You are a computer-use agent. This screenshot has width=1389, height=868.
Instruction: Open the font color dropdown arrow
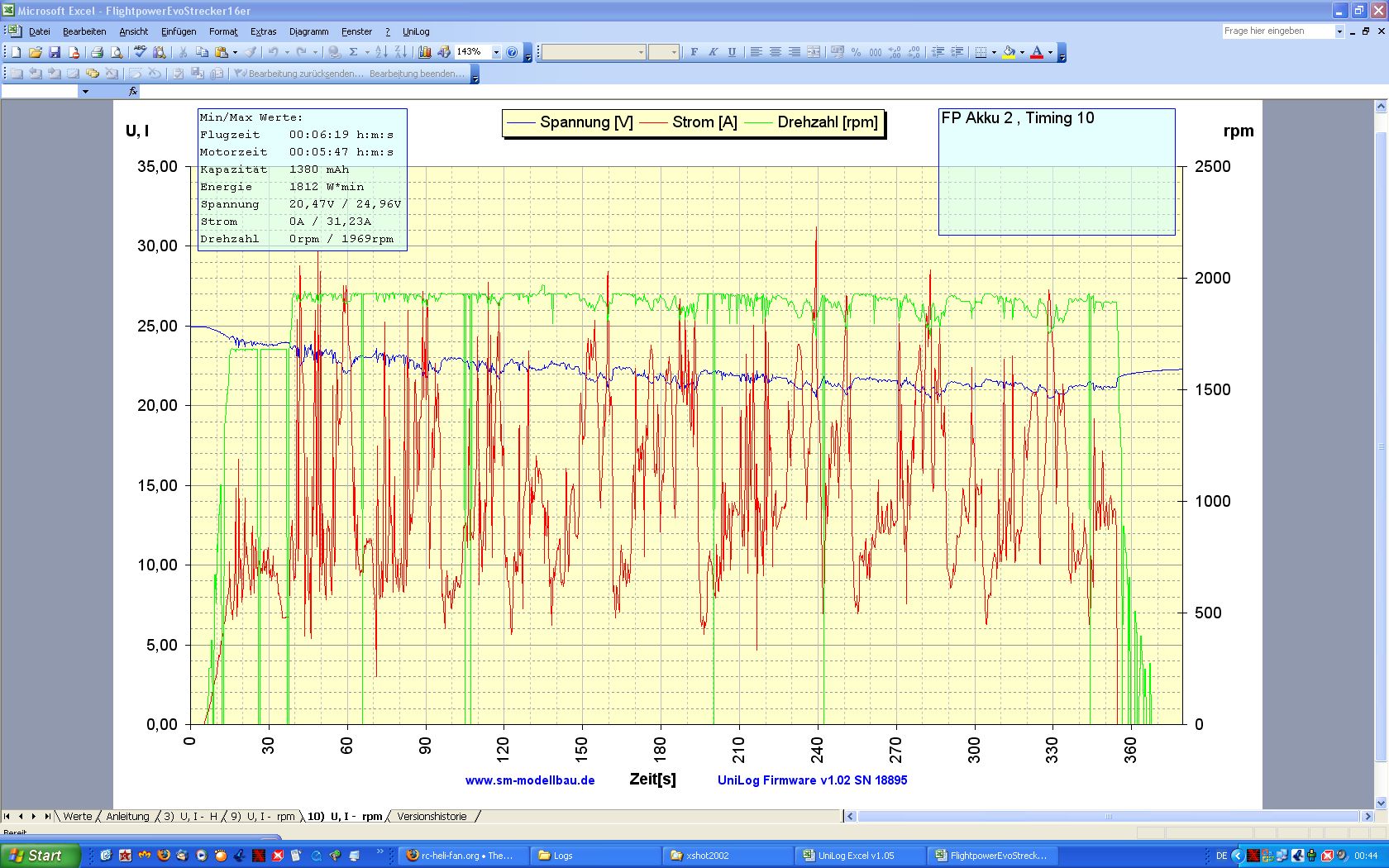tap(1050, 52)
